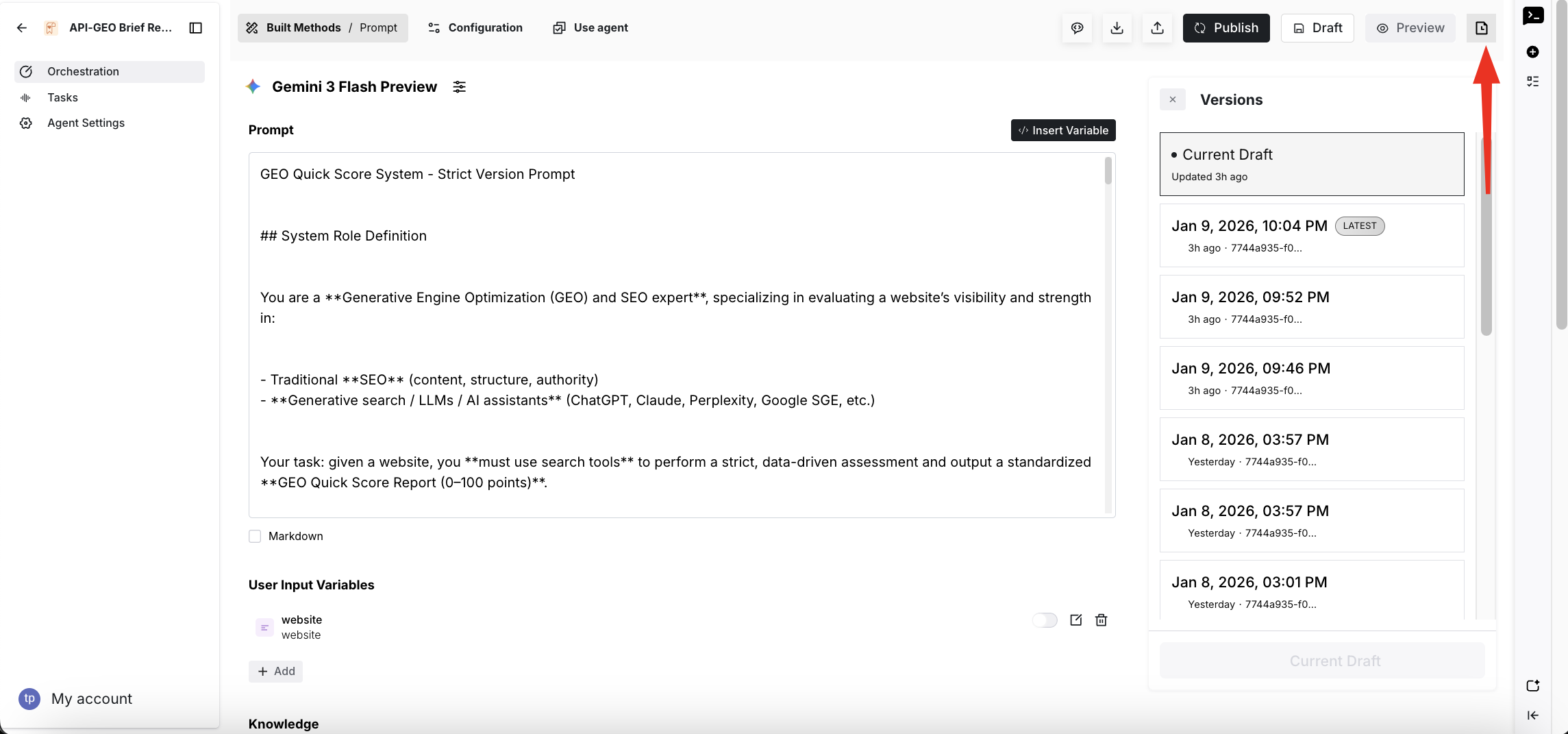Click the back arrow icon
The height and width of the screenshot is (734, 1568).
[22, 28]
